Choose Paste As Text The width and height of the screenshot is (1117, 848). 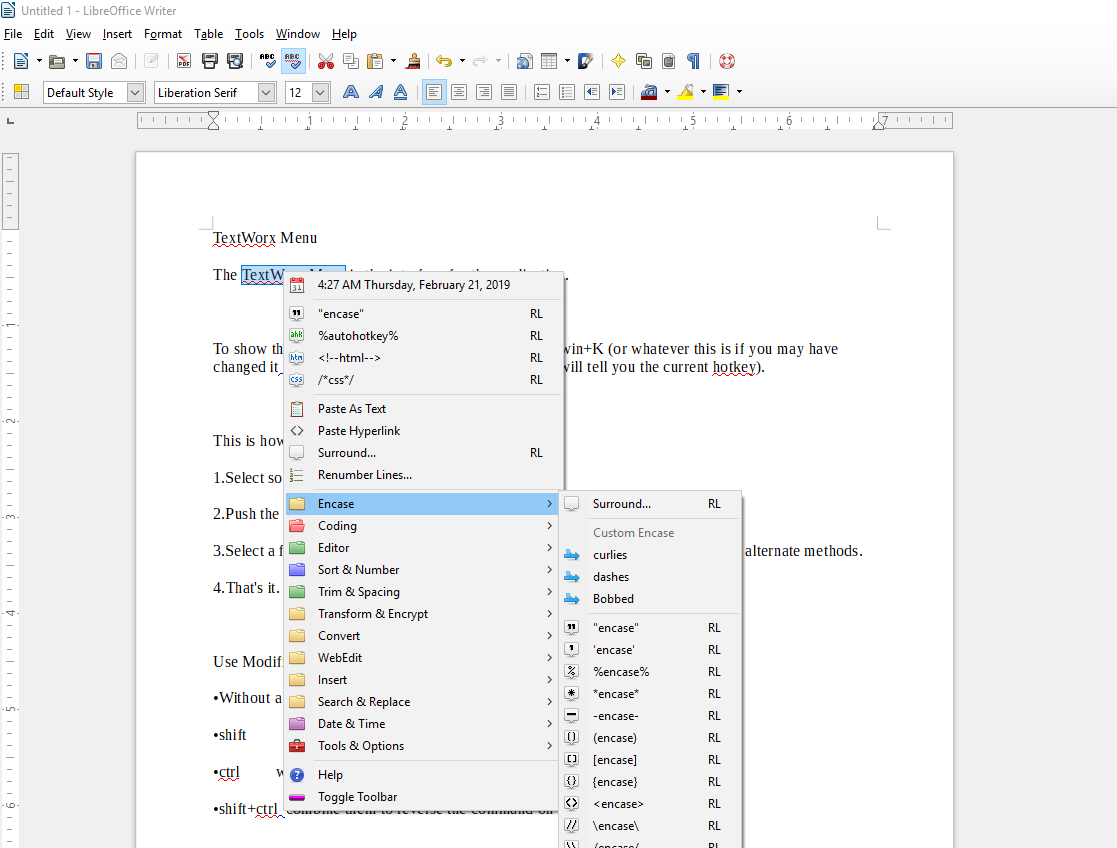coord(423,409)
